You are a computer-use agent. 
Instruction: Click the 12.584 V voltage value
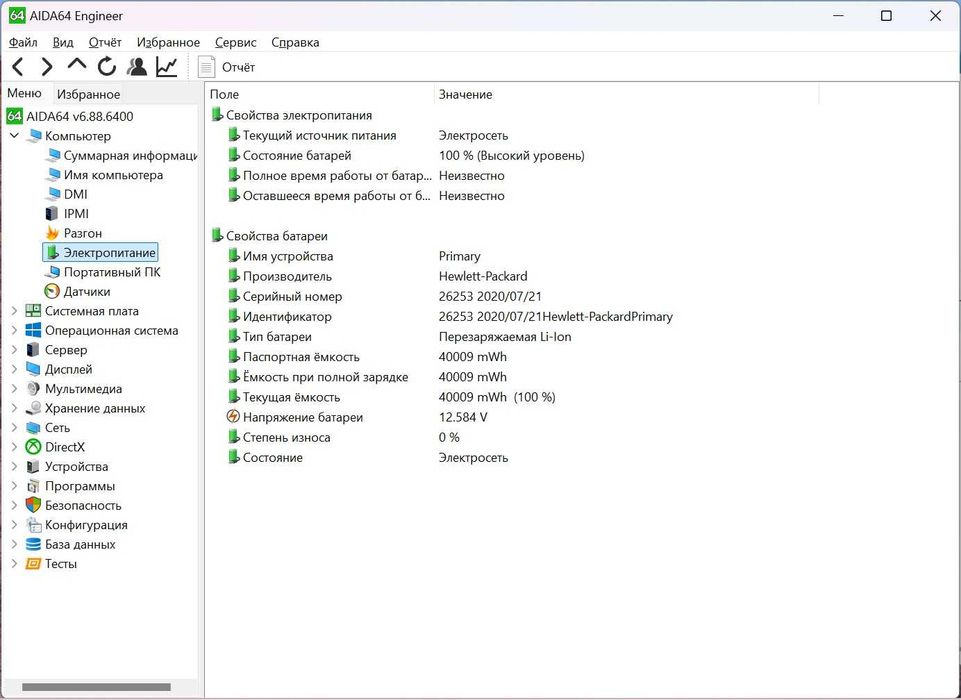click(463, 417)
